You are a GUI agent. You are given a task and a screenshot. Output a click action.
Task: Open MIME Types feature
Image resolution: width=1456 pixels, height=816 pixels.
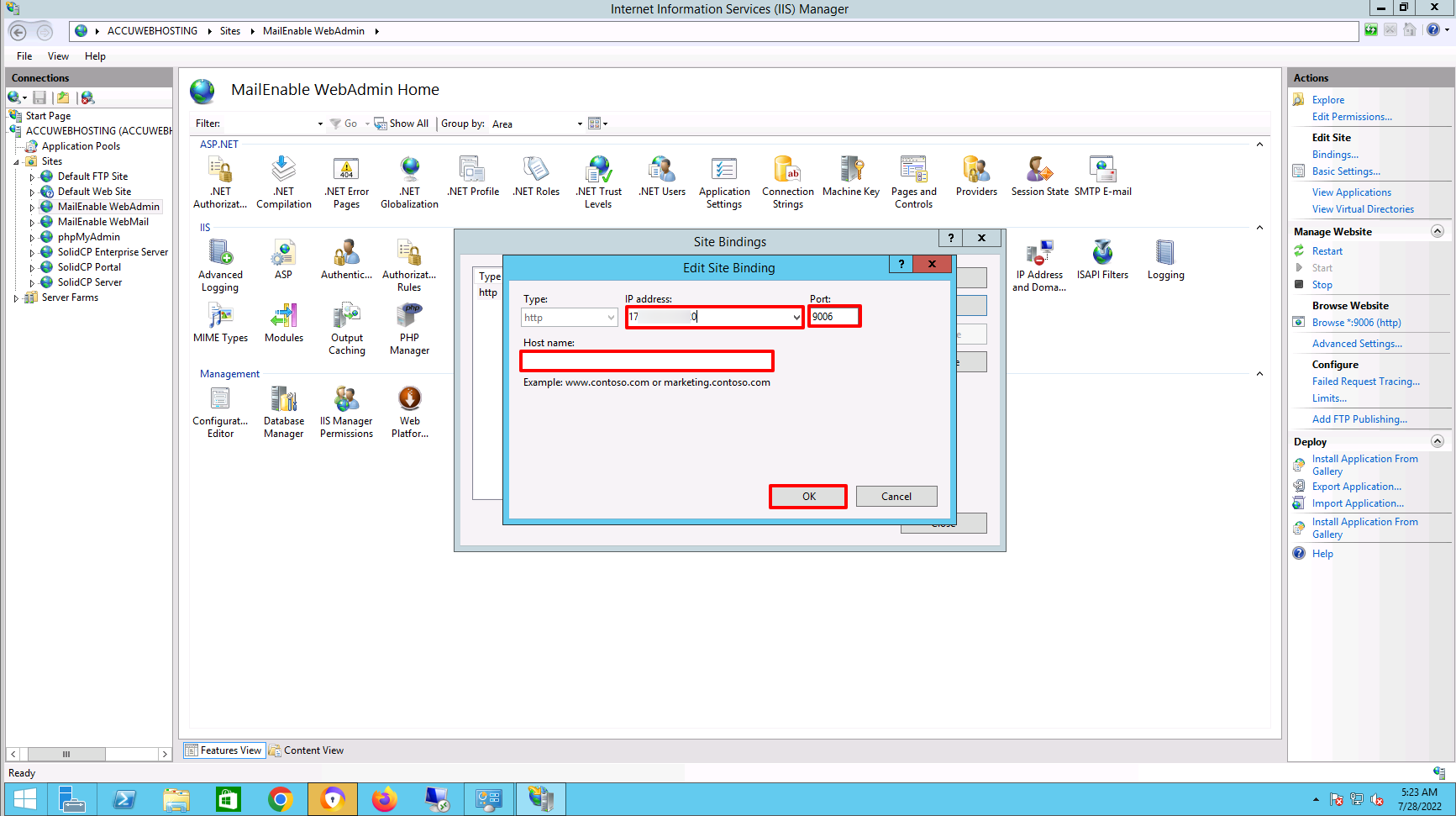click(220, 324)
